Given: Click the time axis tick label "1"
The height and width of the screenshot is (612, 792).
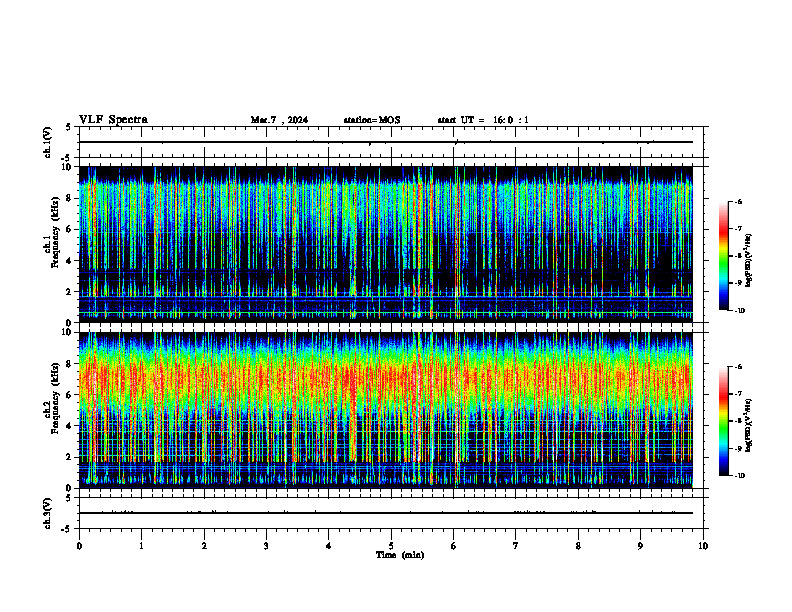Looking at the screenshot, I should 141,546.
